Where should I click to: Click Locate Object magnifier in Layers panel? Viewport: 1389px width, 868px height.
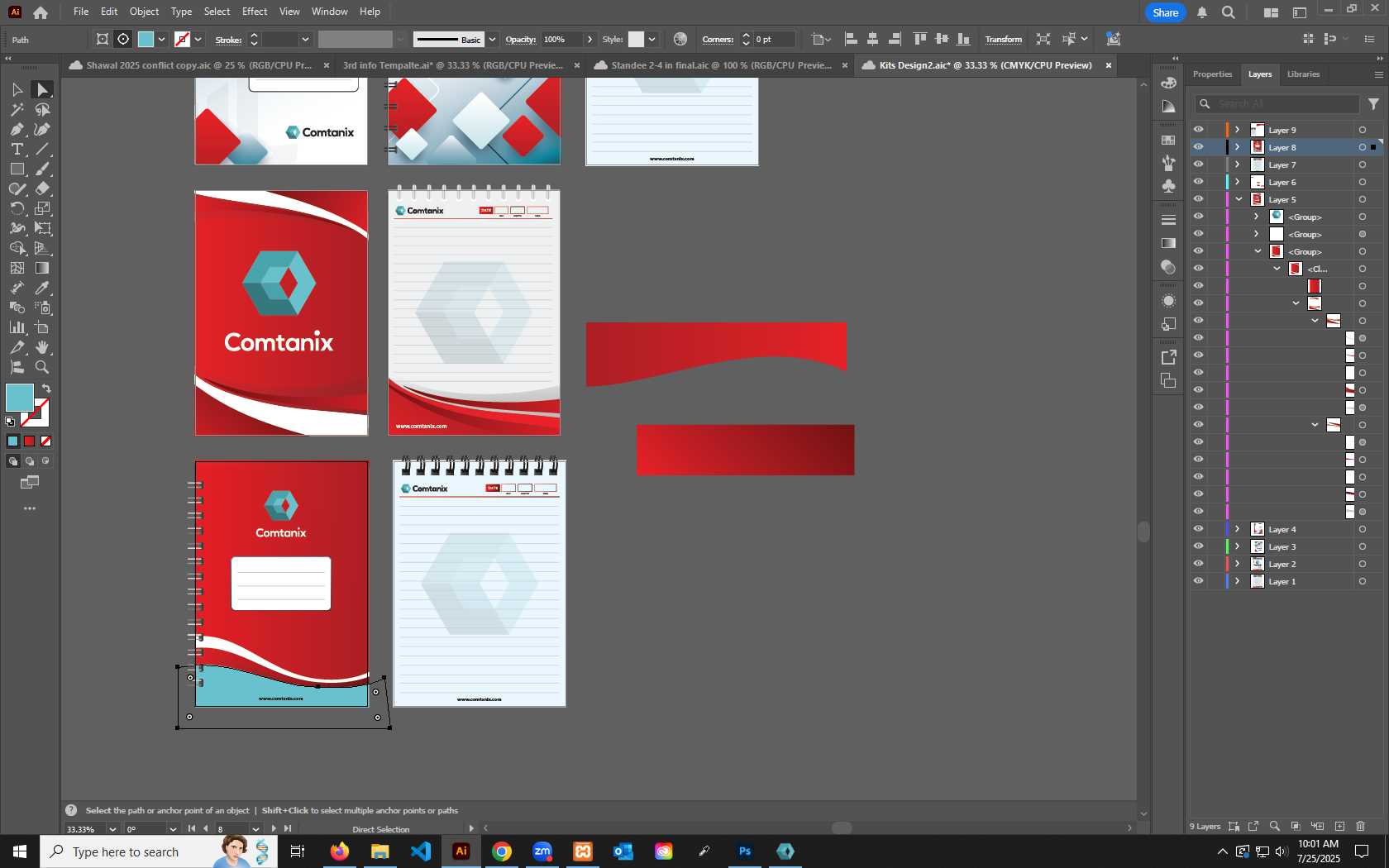(x=1275, y=826)
